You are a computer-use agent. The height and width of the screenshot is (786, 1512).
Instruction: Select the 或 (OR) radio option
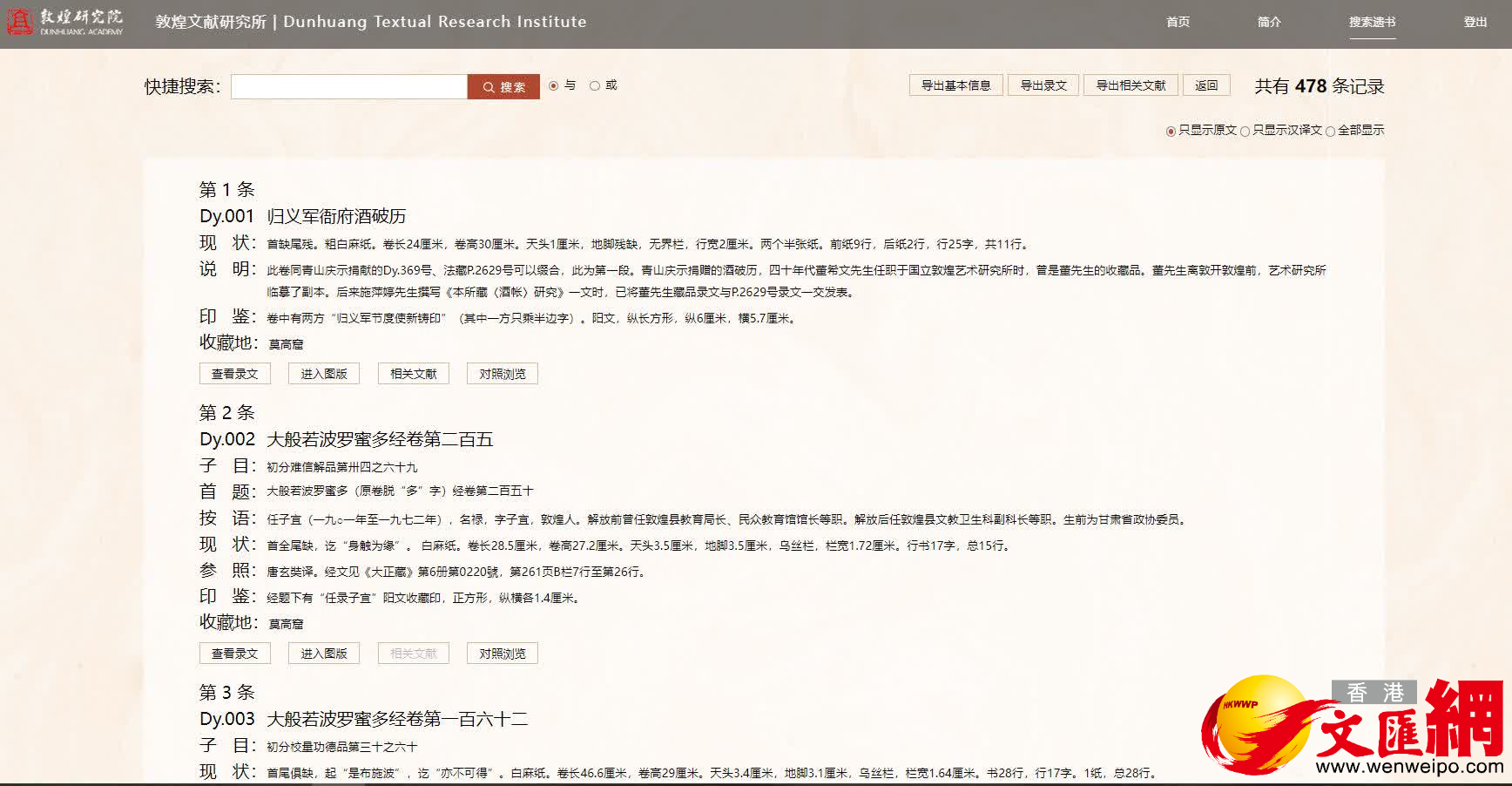(595, 85)
